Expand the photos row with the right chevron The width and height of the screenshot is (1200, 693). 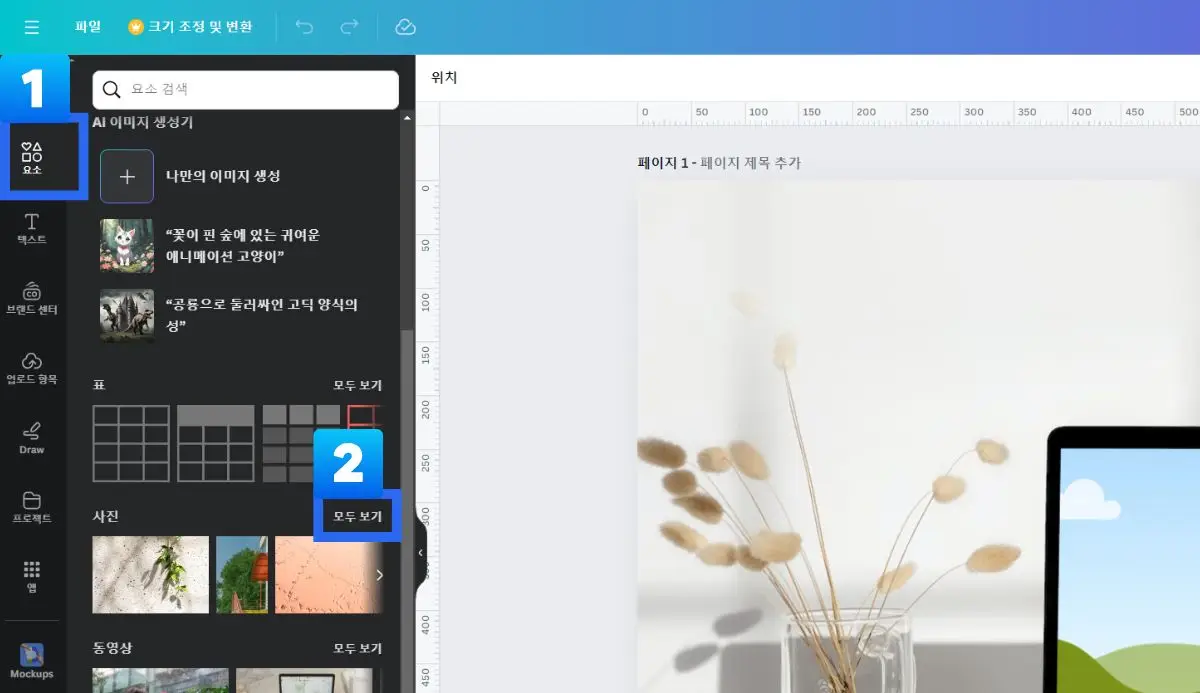tap(380, 574)
